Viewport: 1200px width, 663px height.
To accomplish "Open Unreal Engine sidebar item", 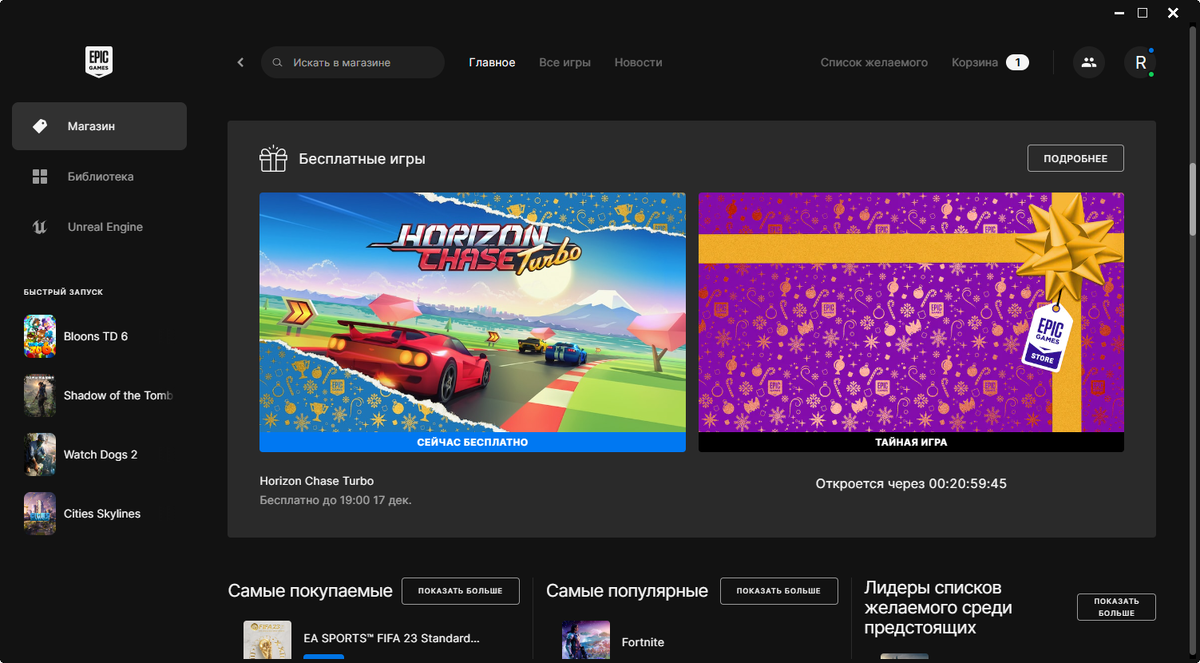I will (99, 227).
